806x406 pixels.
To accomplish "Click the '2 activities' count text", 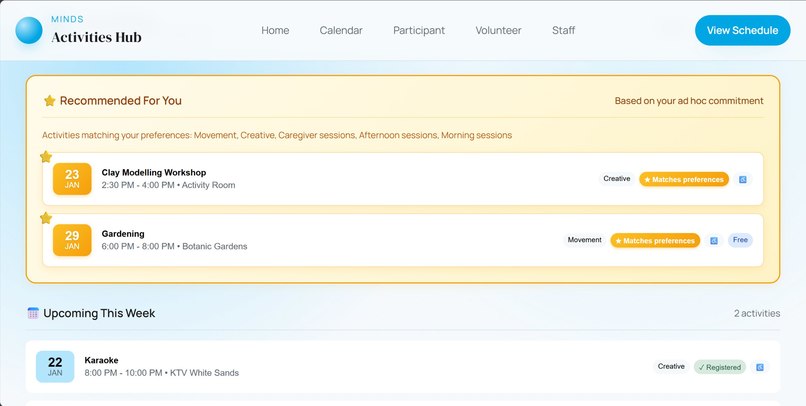I will (x=757, y=313).
